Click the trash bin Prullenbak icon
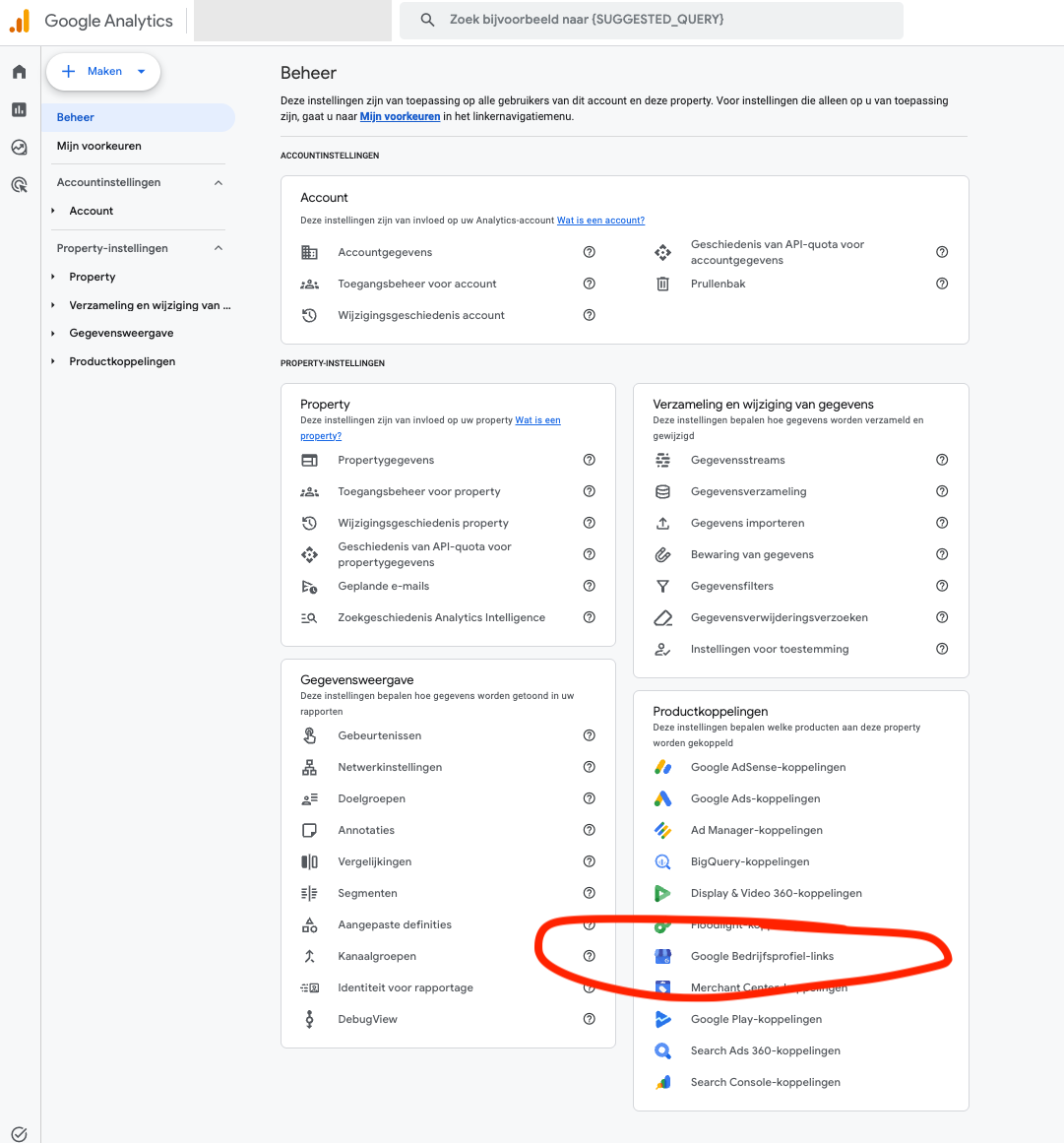Screen dimensions: 1064x1143 point(662,284)
